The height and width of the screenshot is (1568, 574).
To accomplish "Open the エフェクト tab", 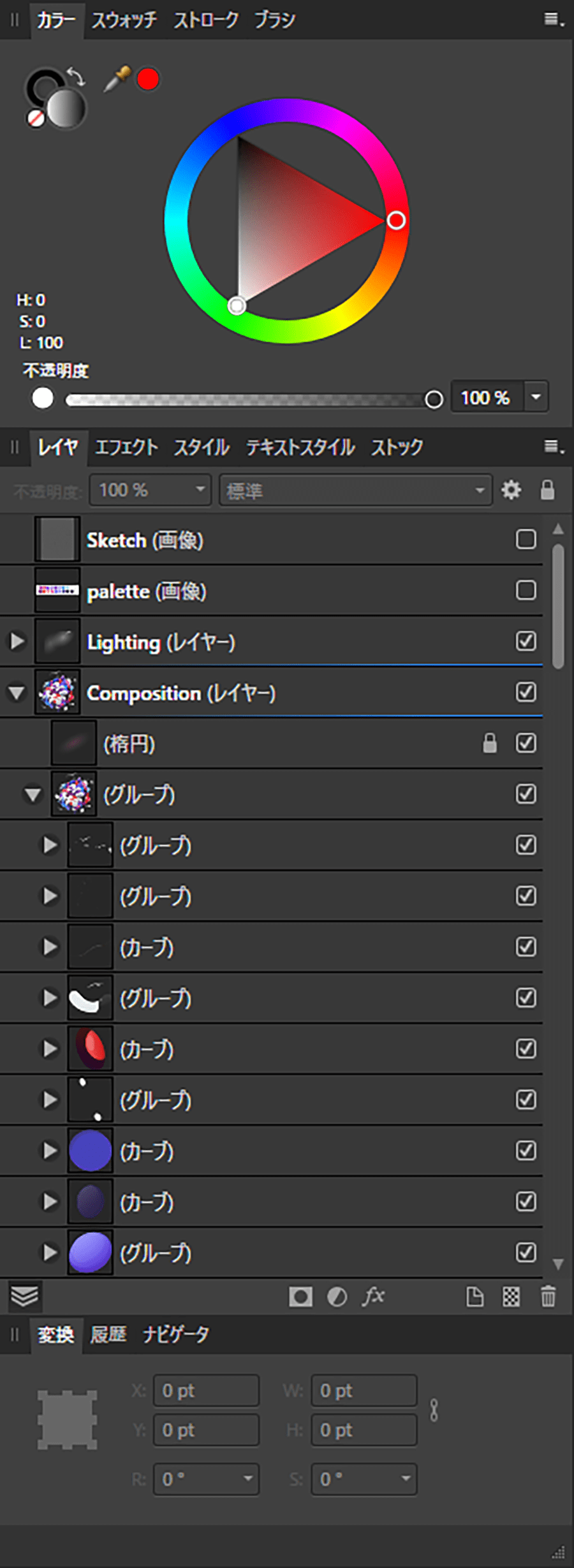I will tap(126, 447).
